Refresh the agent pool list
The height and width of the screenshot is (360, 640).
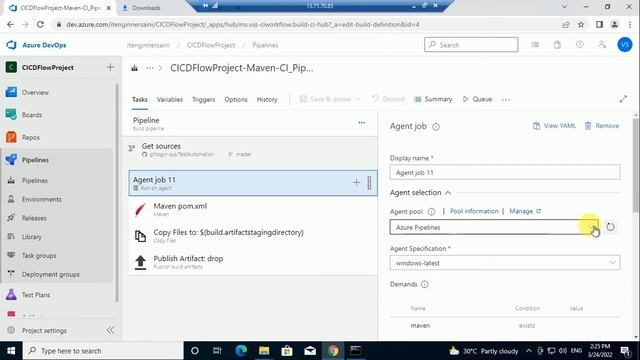[610, 227]
